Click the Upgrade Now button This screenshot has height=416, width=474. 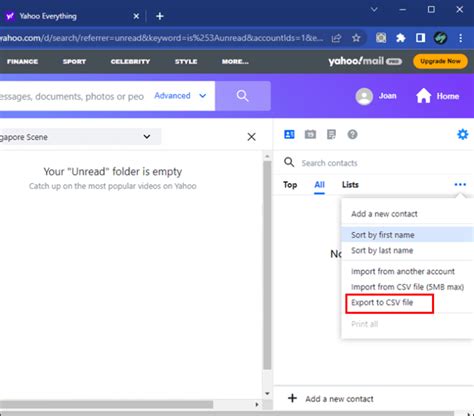(x=440, y=61)
